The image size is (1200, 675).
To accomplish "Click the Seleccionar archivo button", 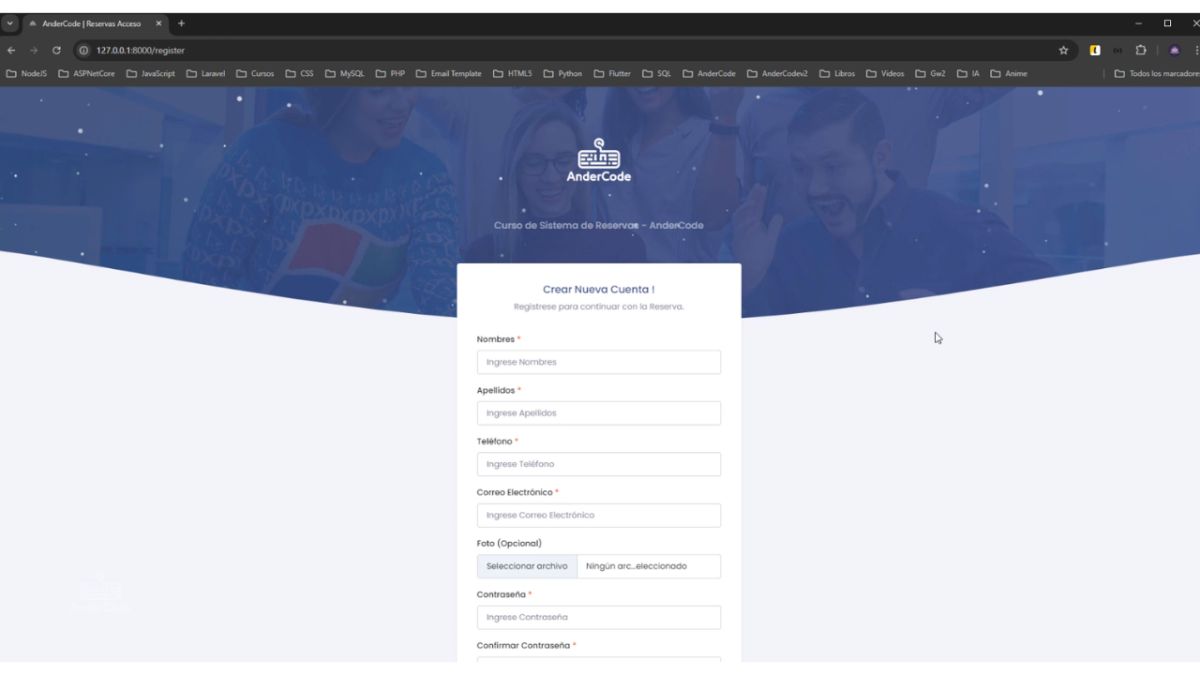I will [527, 566].
